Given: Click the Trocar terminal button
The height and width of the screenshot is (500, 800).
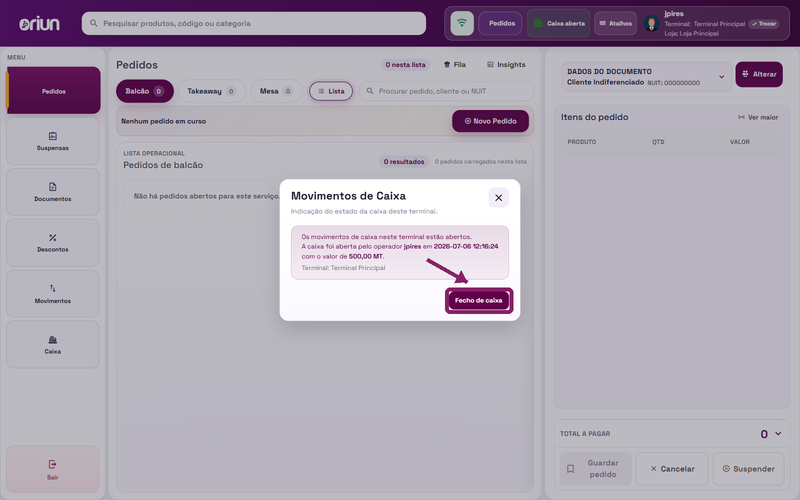Looking at the screenshot, I should pos(764,23).
